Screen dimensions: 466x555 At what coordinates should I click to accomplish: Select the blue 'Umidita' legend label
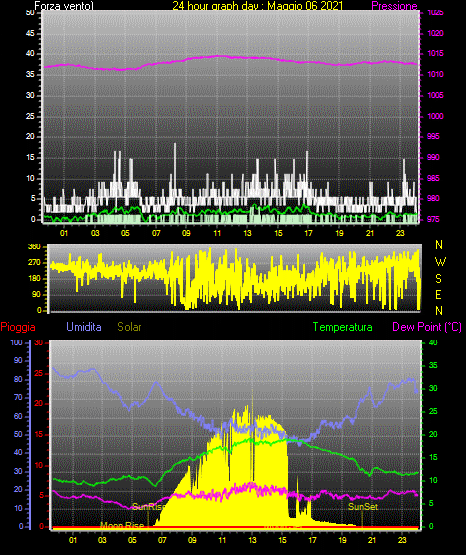84,327
